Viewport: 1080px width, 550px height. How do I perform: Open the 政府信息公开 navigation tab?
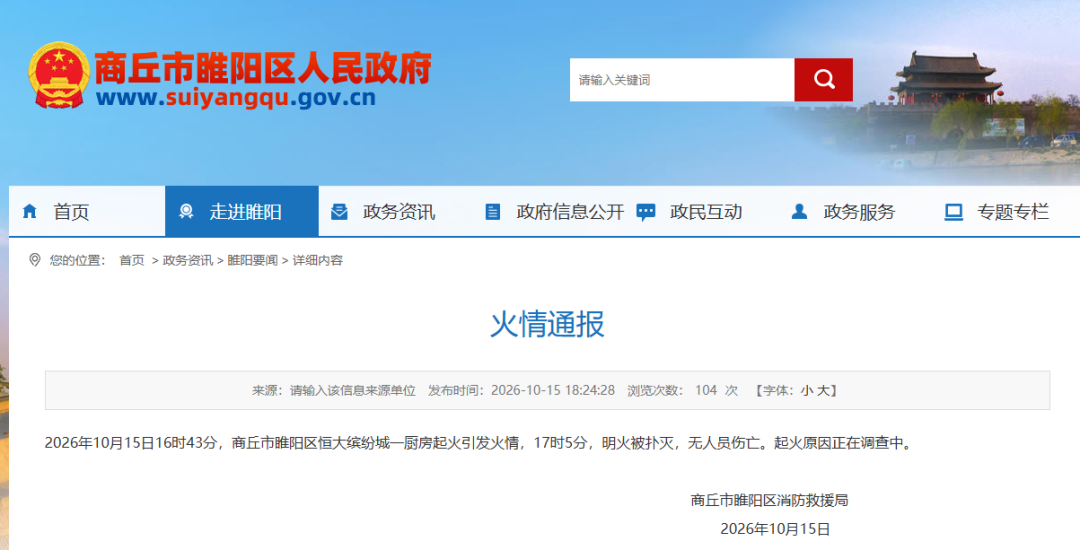point(549,211)
